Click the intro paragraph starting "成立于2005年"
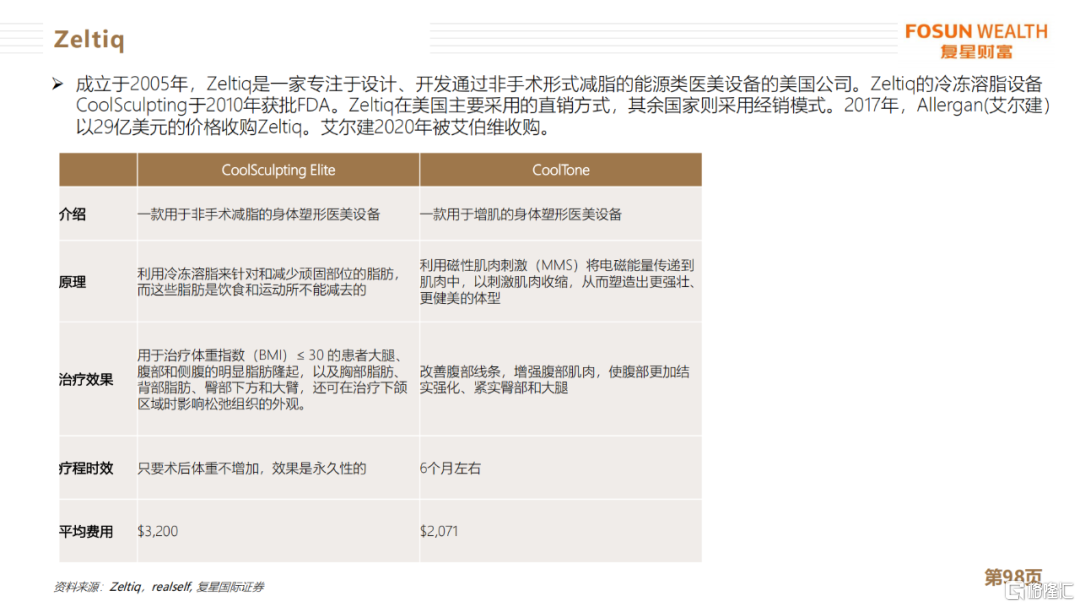The image size is (1080, 607). (x=563, y=105)
